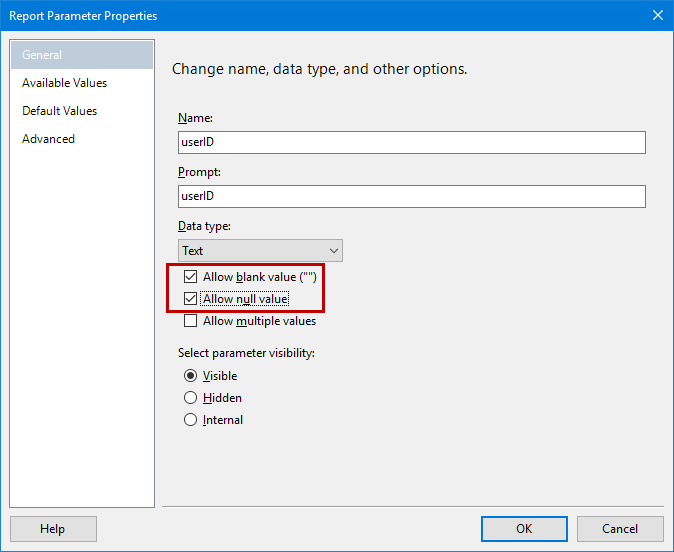
Task: Enable Allow multiple values checkbox
Action: [191, 321]
